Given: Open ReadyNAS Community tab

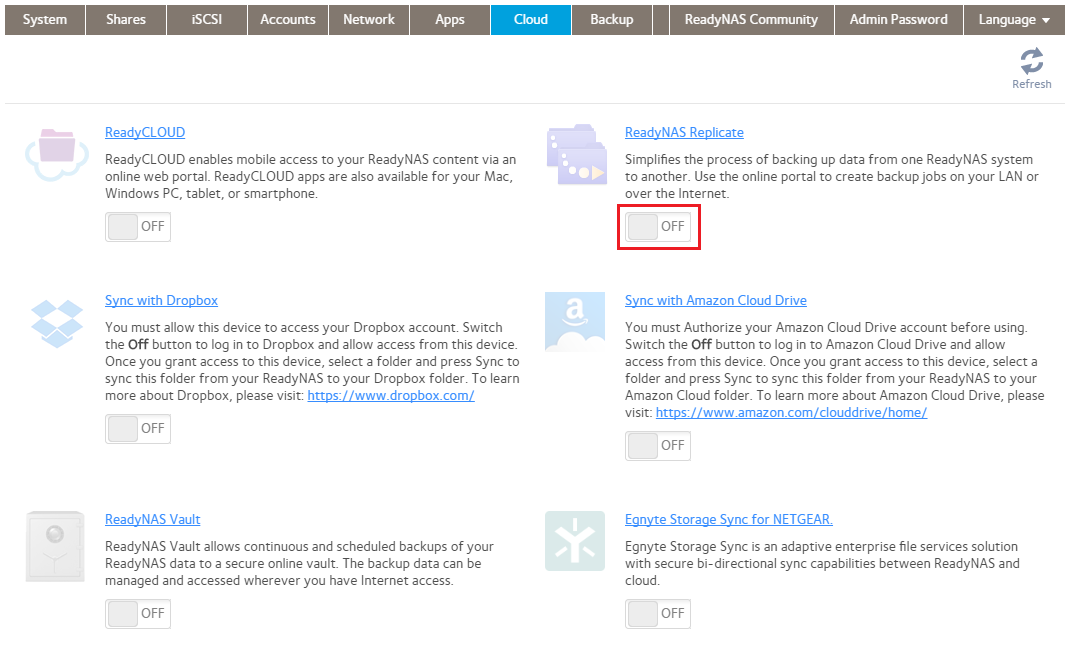Looking at the screenshot, I should click(x=751, y=20).
